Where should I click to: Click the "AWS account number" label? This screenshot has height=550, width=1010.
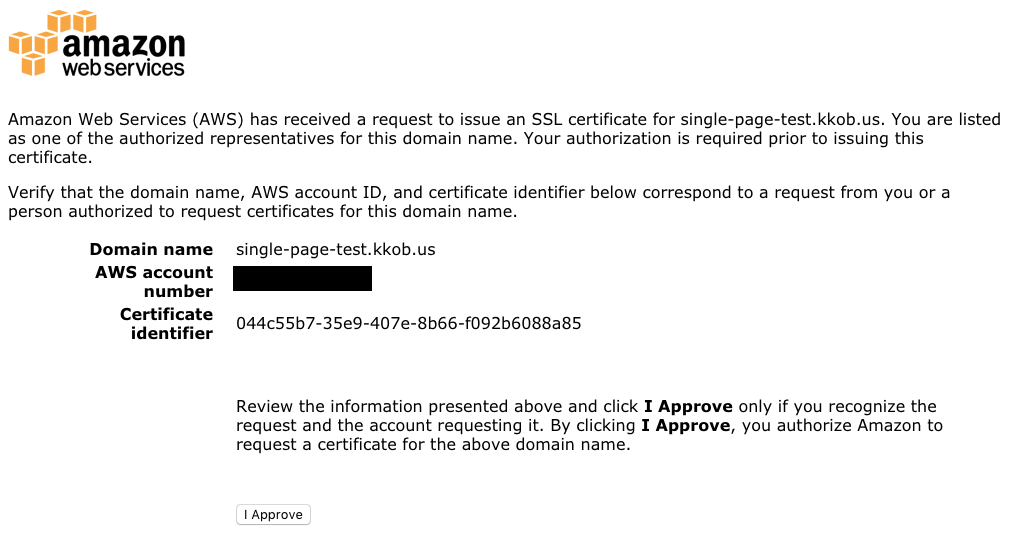154,282
